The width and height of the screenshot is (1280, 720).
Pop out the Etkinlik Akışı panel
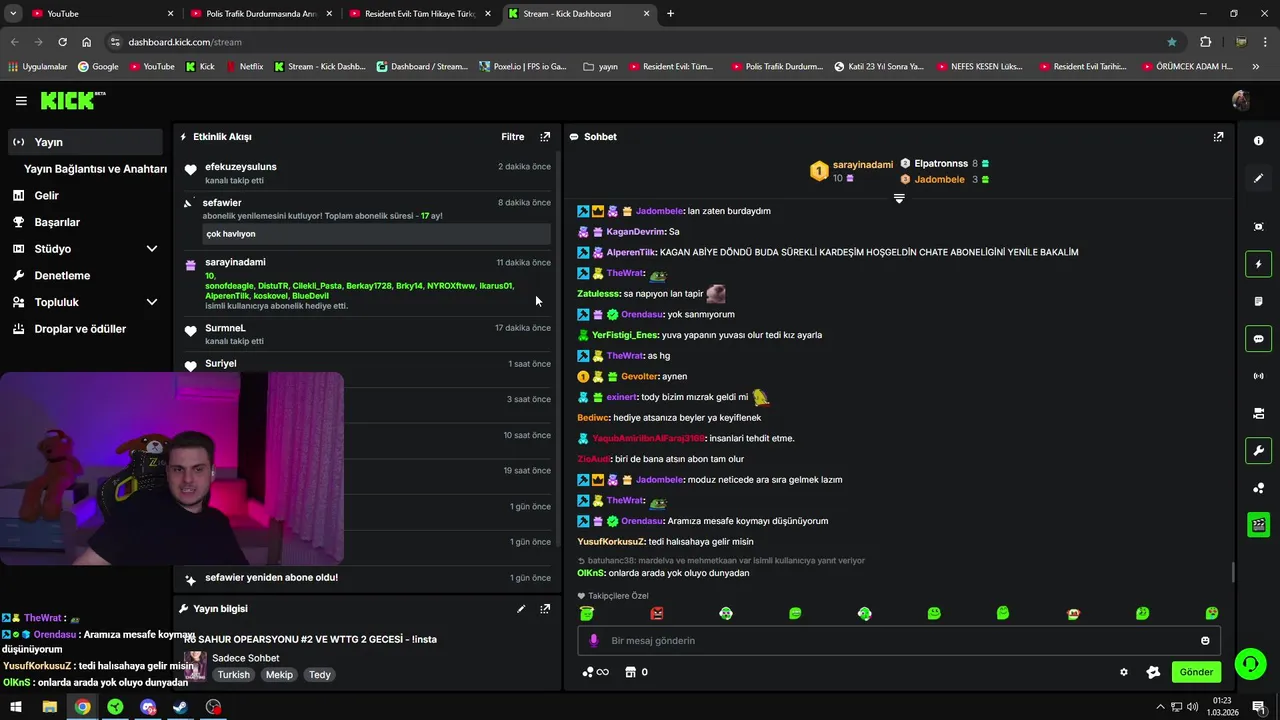coord(545,136)
